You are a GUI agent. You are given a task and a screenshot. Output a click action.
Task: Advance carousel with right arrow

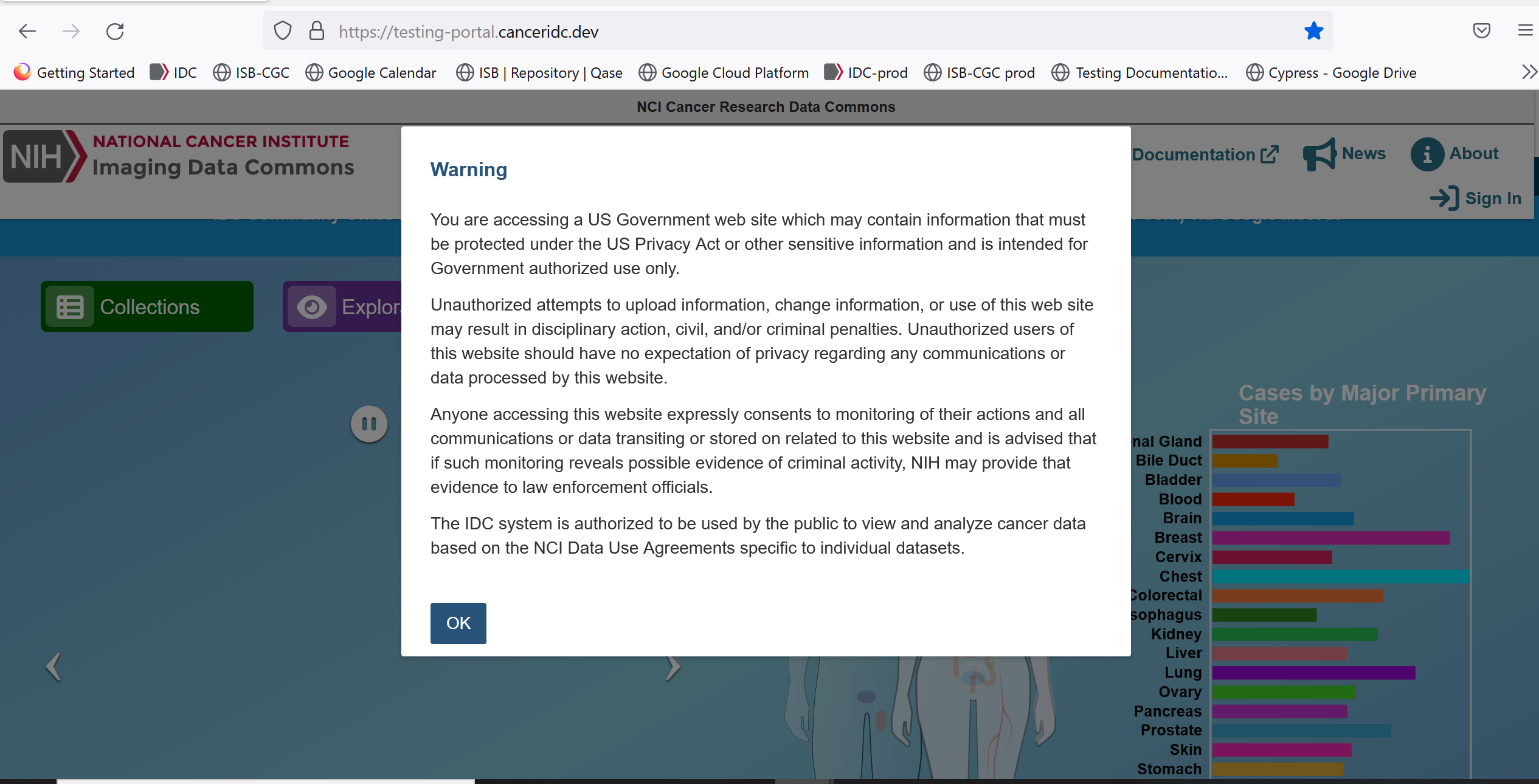(673, 667)
